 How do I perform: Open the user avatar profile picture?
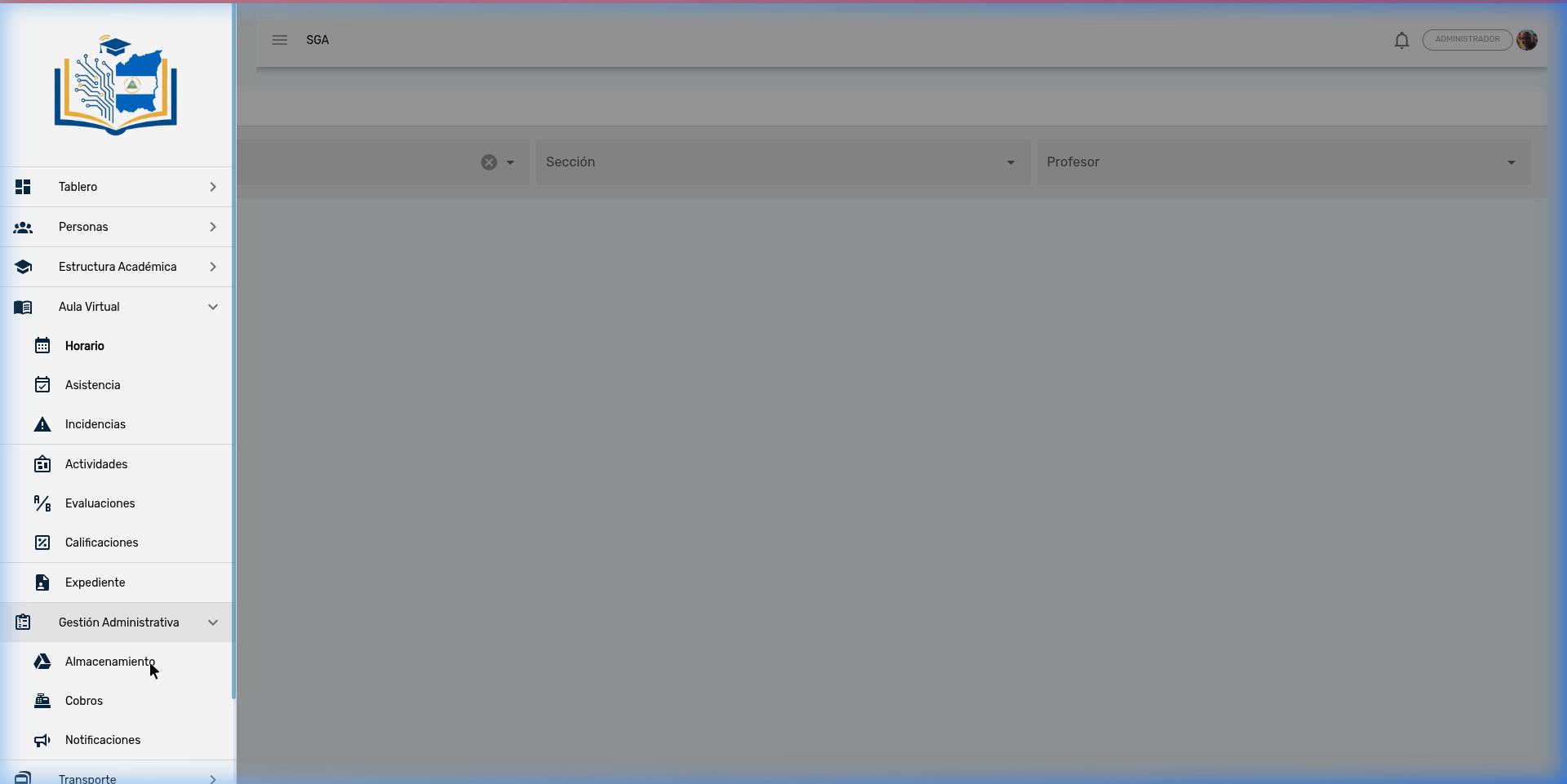click(1527, 40)
